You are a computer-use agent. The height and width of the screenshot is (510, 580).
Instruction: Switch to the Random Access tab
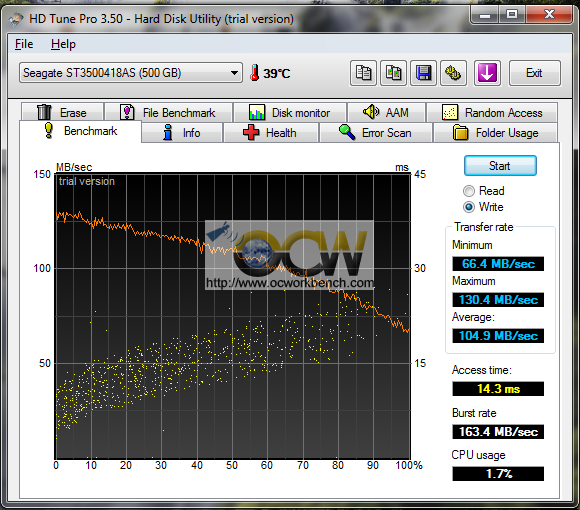click(x=492, y=112)
